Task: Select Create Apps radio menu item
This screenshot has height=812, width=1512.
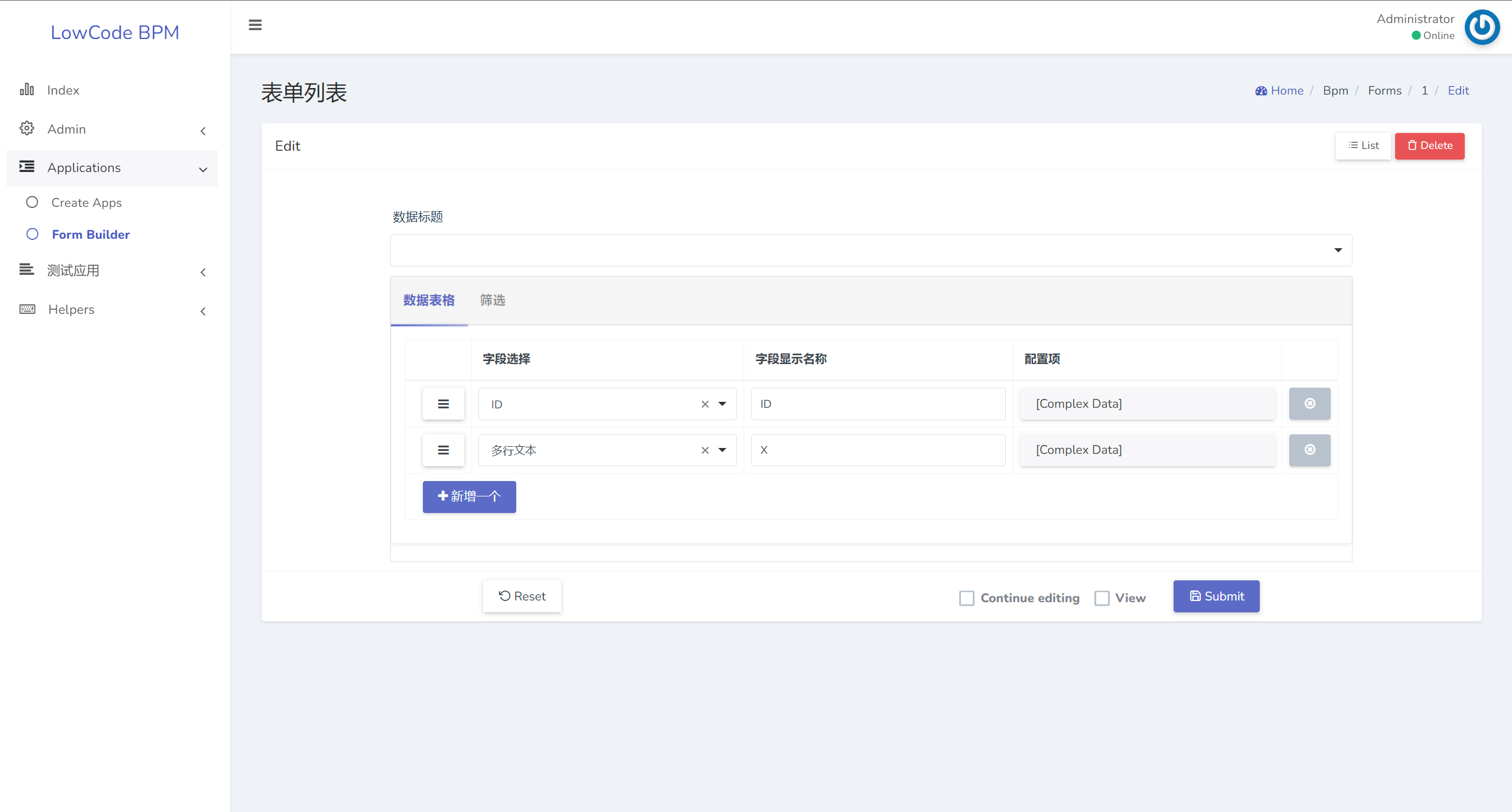Action: pyautogui.click(x=86, y=203)
